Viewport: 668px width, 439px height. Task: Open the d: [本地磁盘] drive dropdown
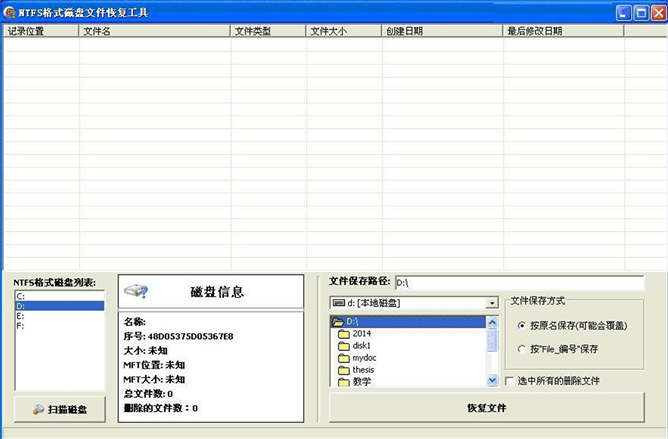click(x=491, y=303)
